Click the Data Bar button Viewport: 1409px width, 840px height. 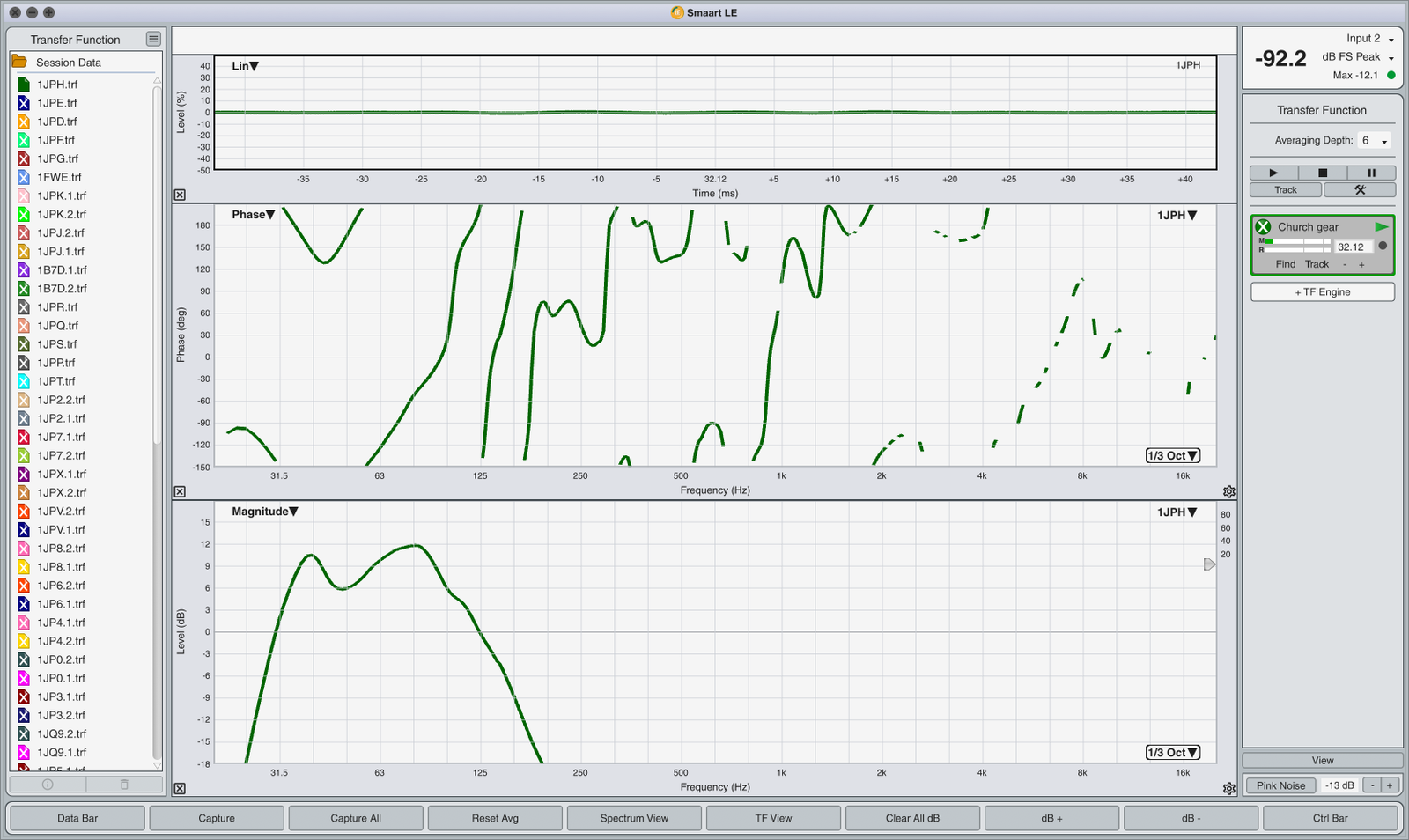click(77, 818)
